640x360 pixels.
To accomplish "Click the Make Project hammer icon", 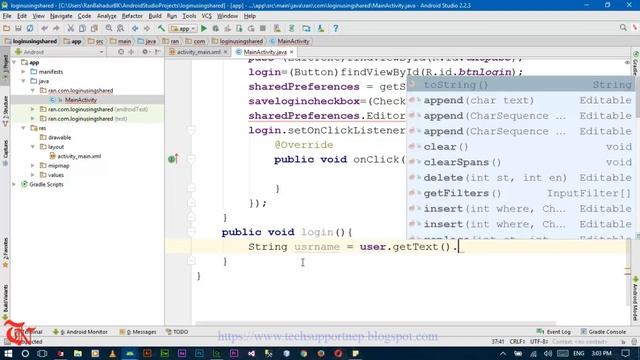I will click(161, 28).
